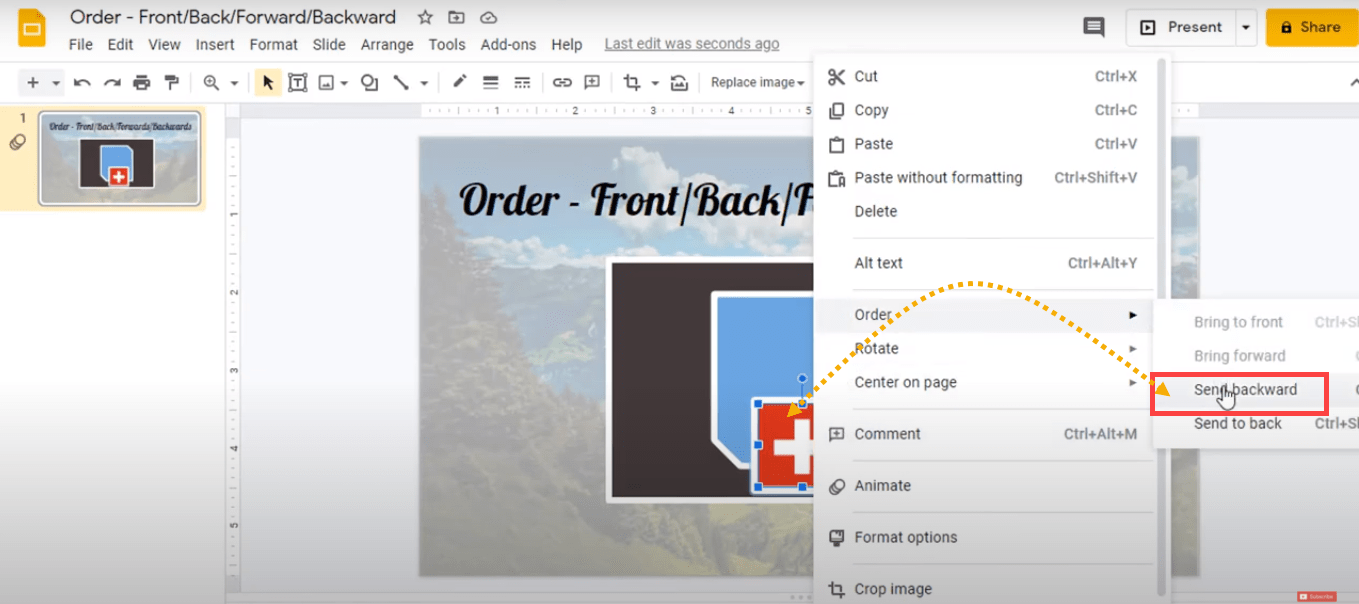Click the yellow Share button
The width and height of the screenshot is (1359, 604).
[1312, 28]
